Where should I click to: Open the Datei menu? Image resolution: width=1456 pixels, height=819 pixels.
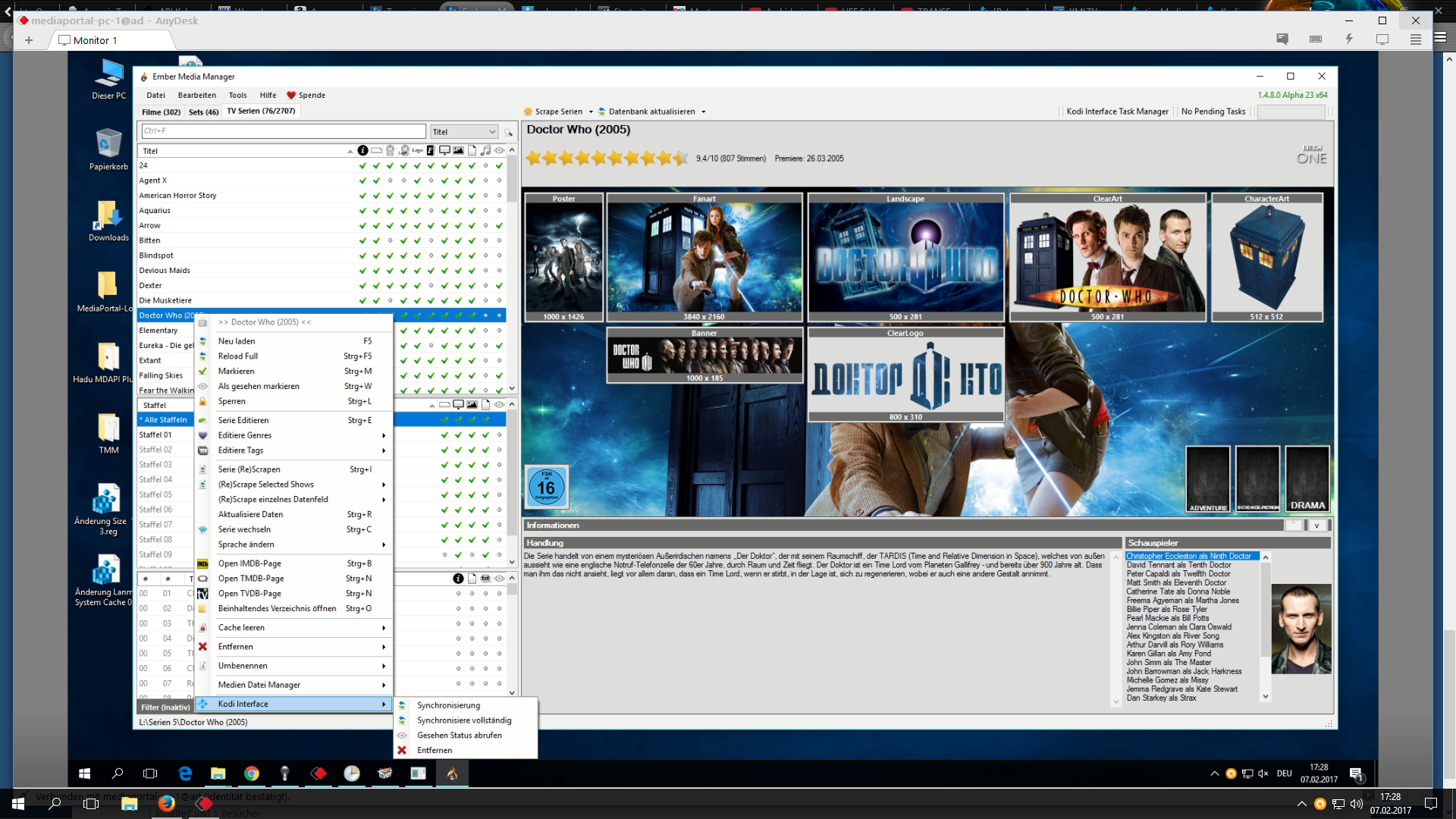155,96
